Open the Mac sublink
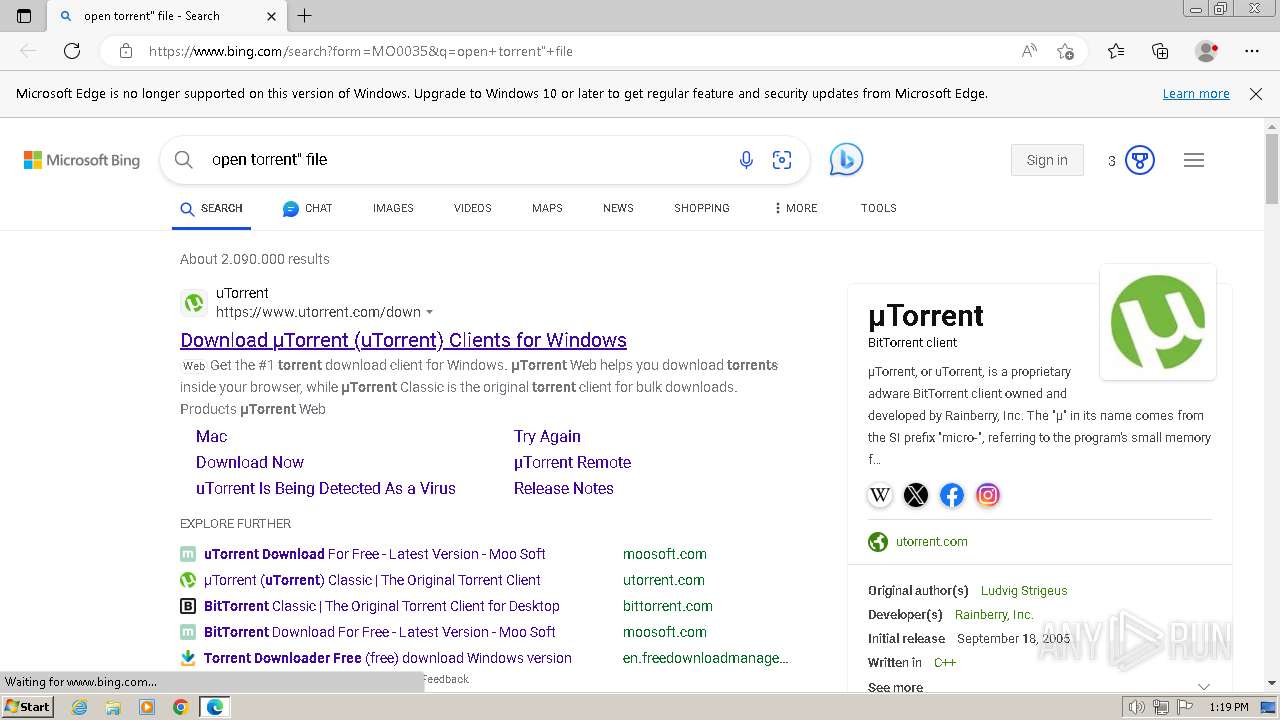1280x720 pixels. (211, 436)
